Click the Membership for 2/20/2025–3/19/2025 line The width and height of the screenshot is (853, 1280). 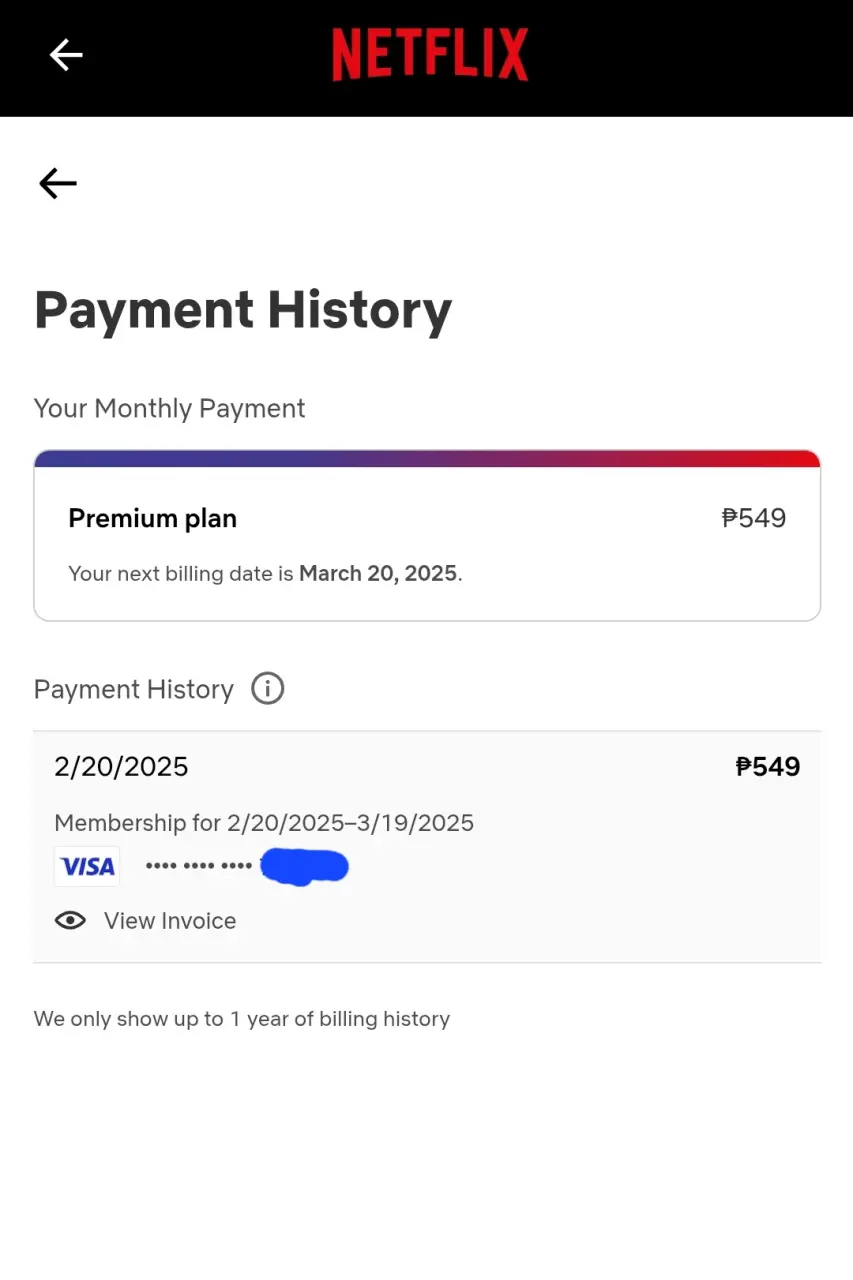(264, 823)
